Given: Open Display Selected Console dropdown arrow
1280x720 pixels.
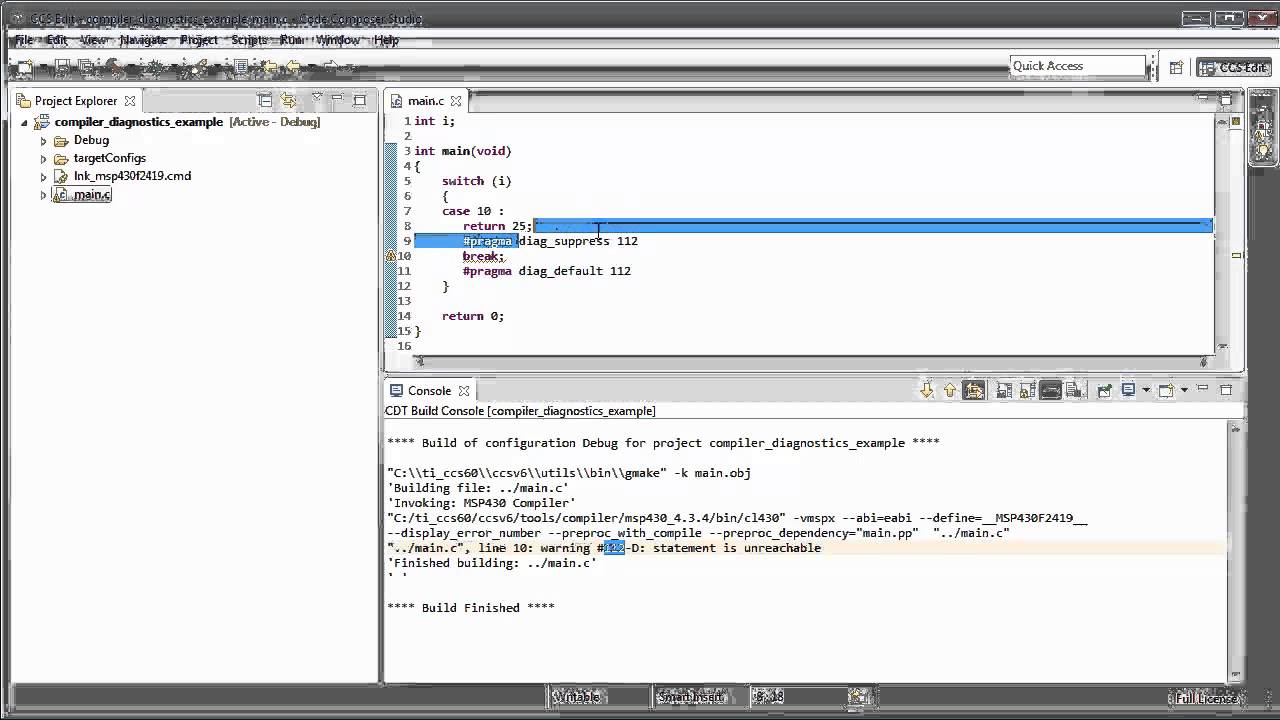Looking at the screenshot, I should (x=1147, y=390).
